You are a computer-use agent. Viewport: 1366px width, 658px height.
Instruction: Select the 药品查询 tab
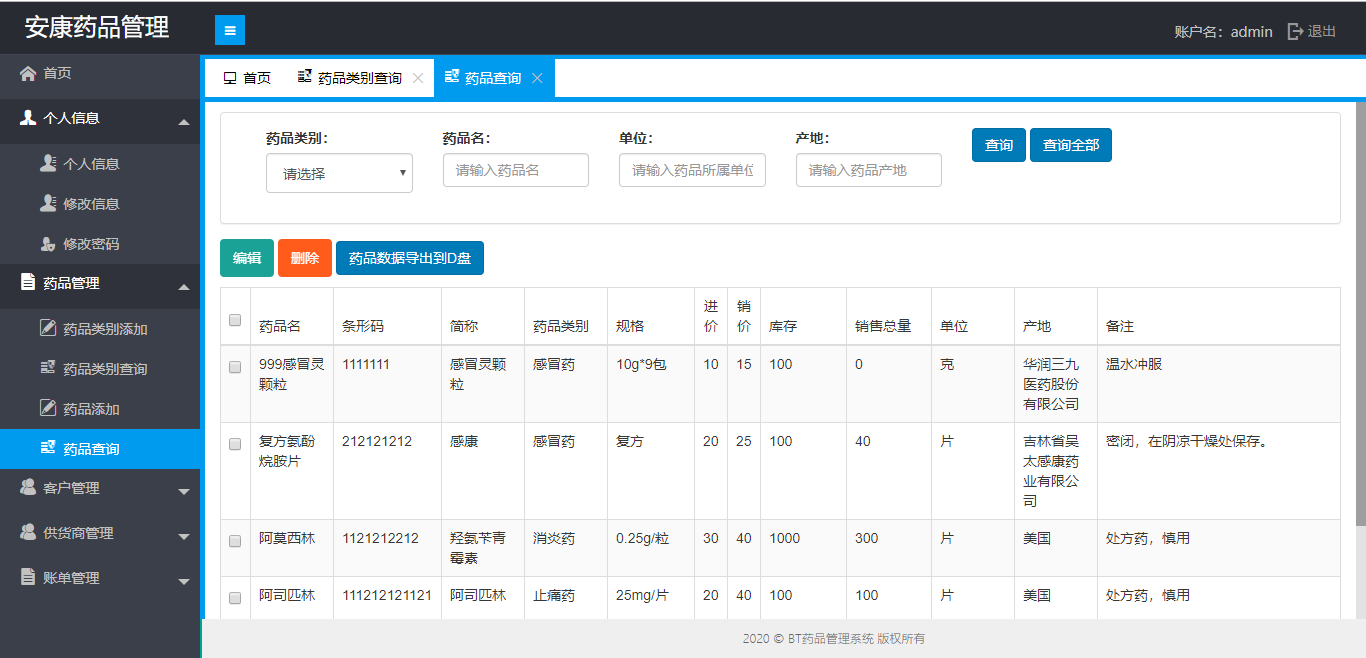[x=494, y=78]
